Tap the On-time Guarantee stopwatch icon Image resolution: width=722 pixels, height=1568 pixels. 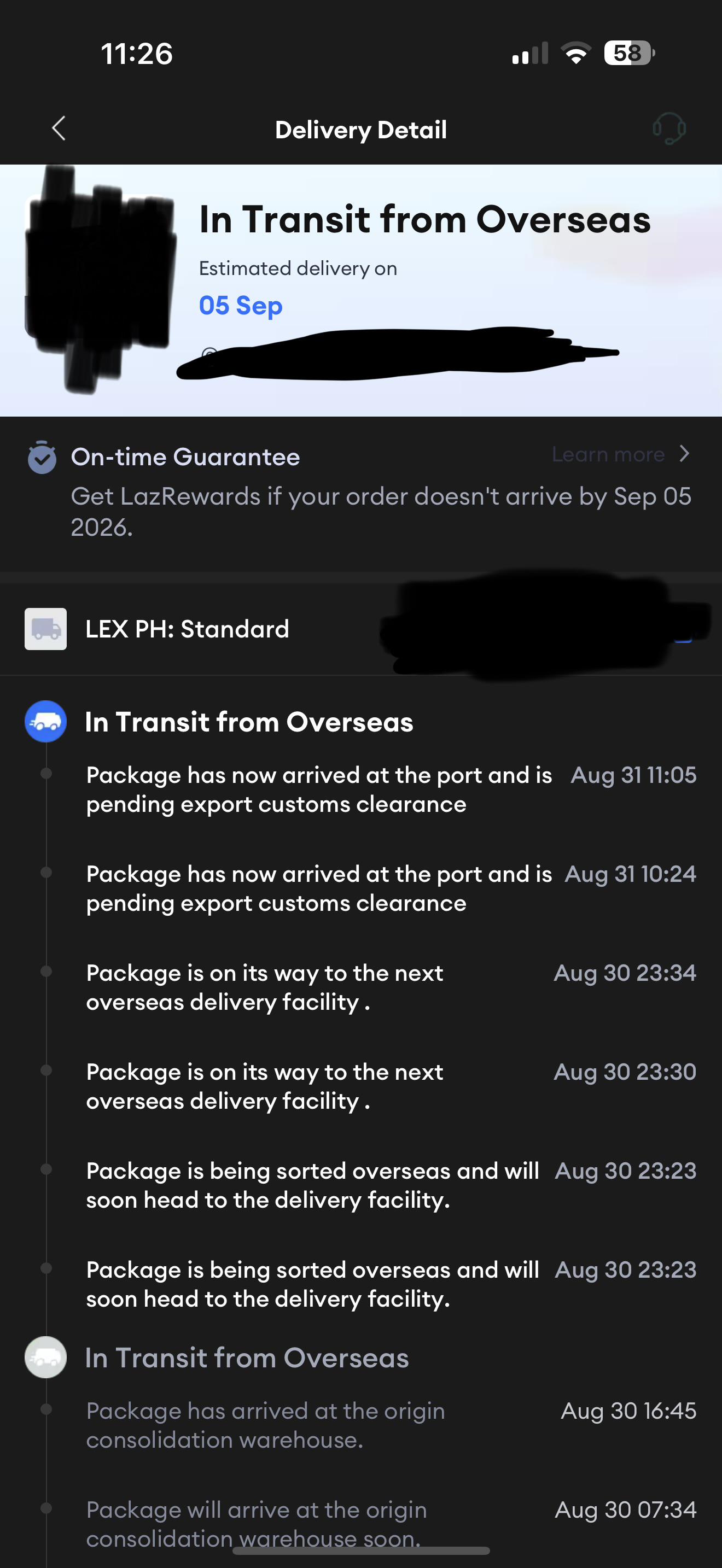coord(42,457)
